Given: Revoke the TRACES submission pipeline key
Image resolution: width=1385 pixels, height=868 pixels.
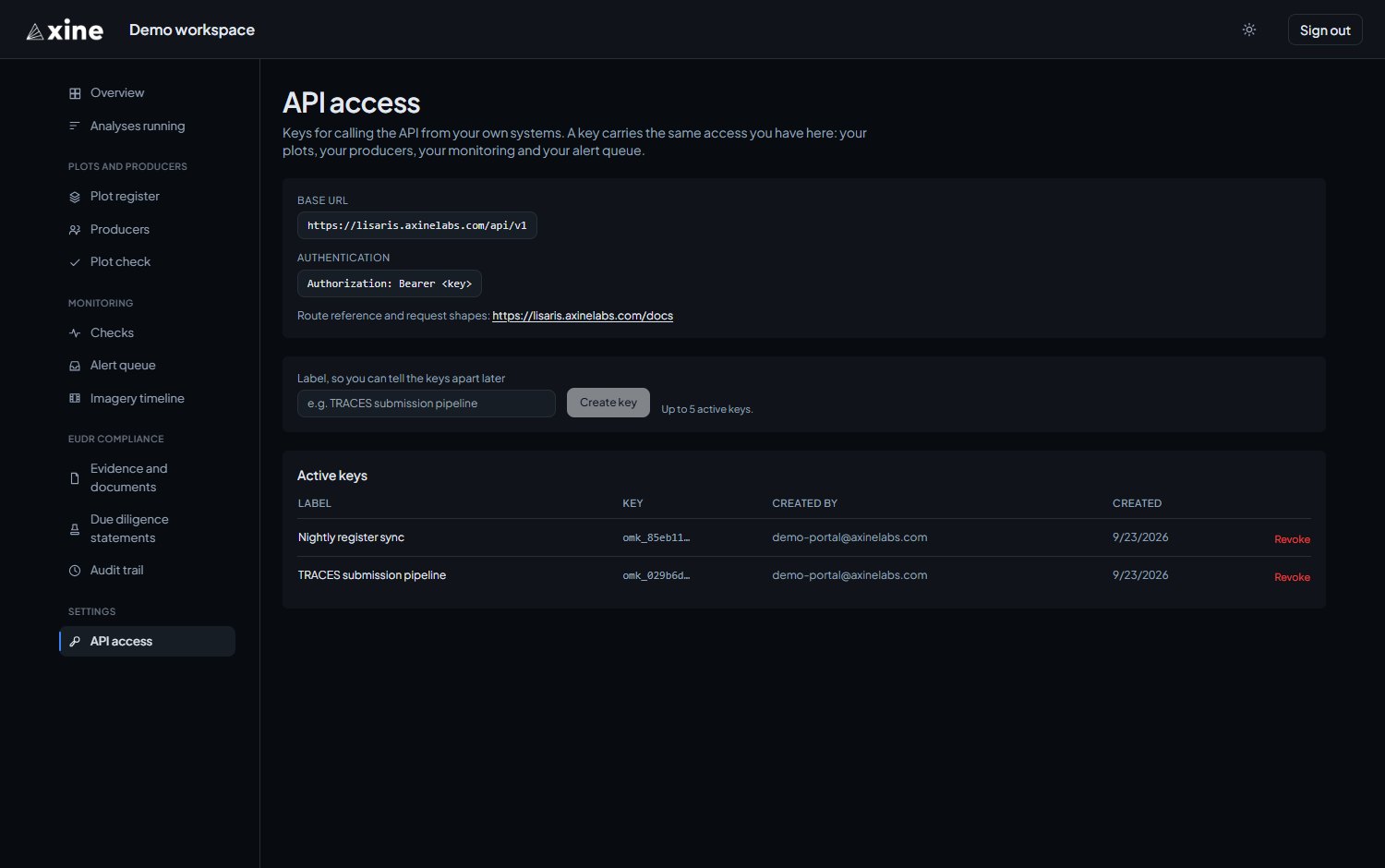Looking at the screenshot, I should (x=1292, y=577).
